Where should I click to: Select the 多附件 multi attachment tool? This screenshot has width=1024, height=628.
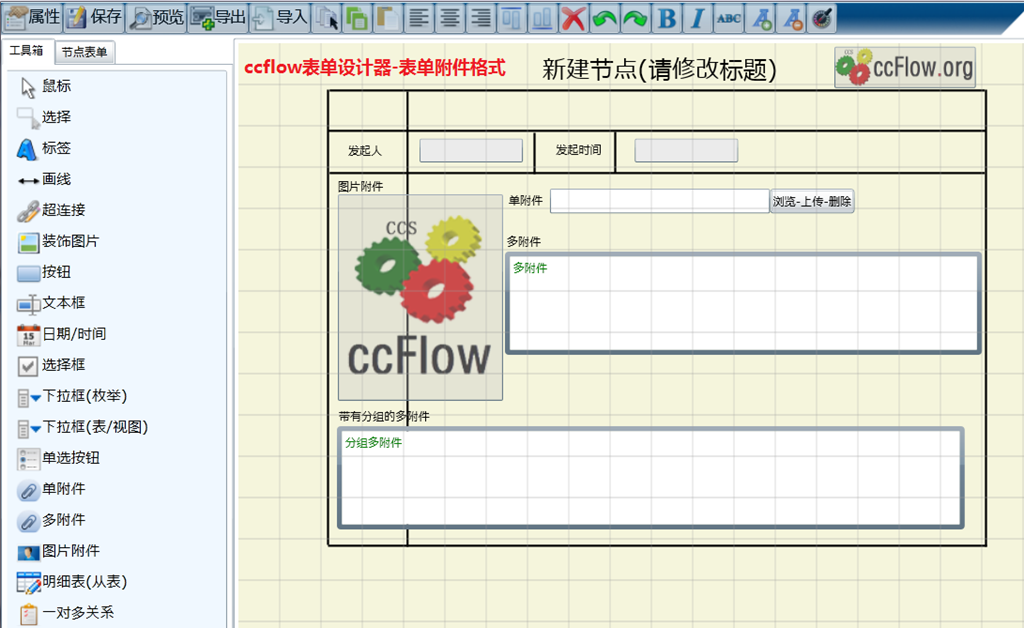[x=52, y=520]
